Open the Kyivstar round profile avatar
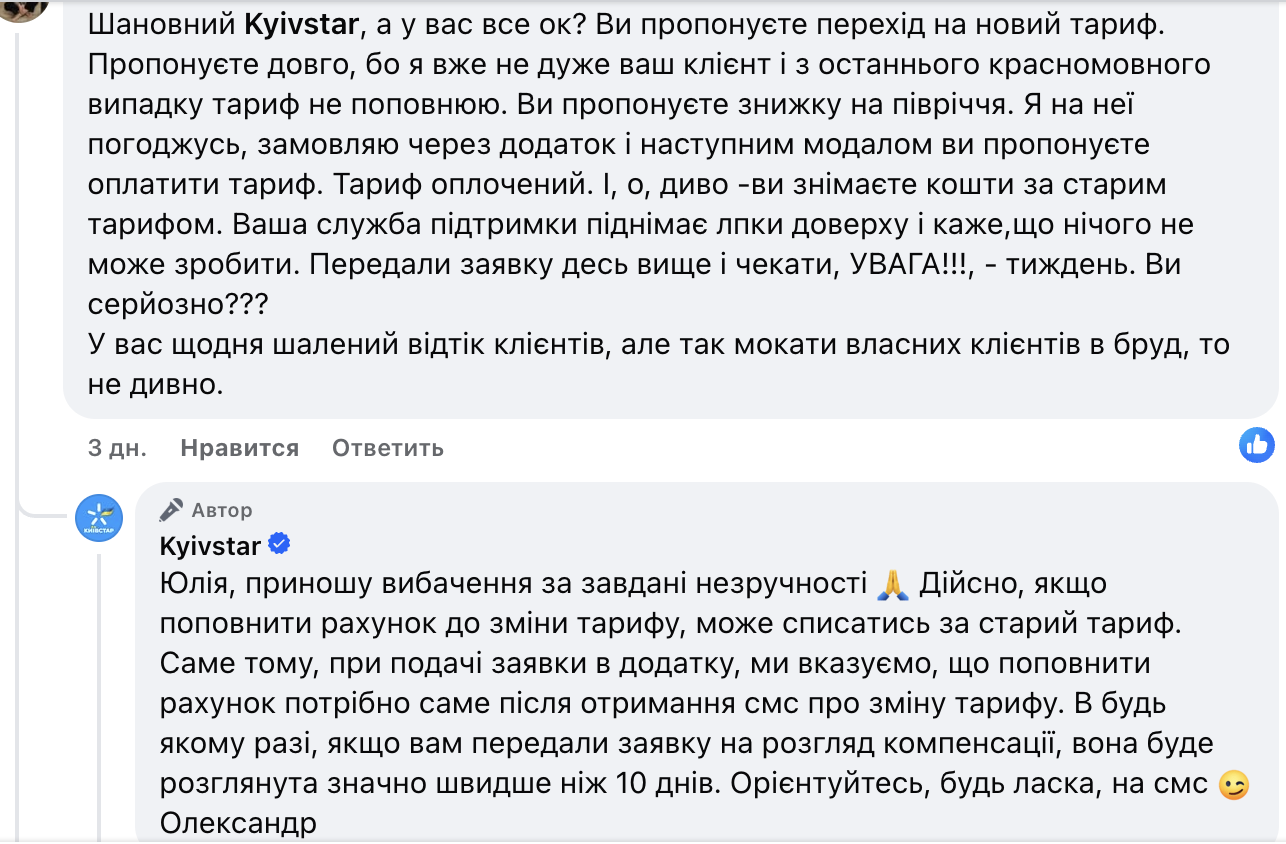 click(100, 517)
